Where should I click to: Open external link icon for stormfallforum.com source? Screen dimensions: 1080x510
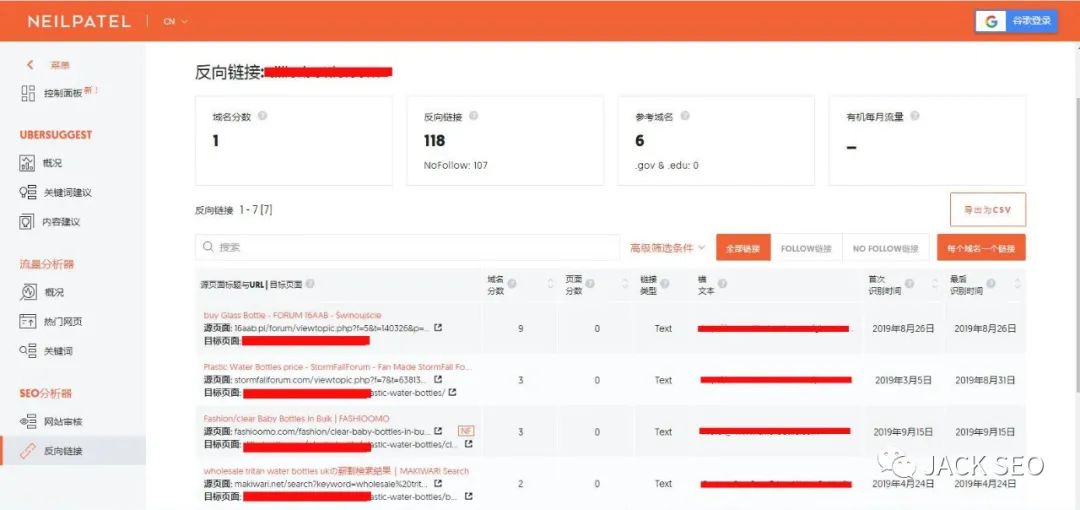click(x=438, y=379)
